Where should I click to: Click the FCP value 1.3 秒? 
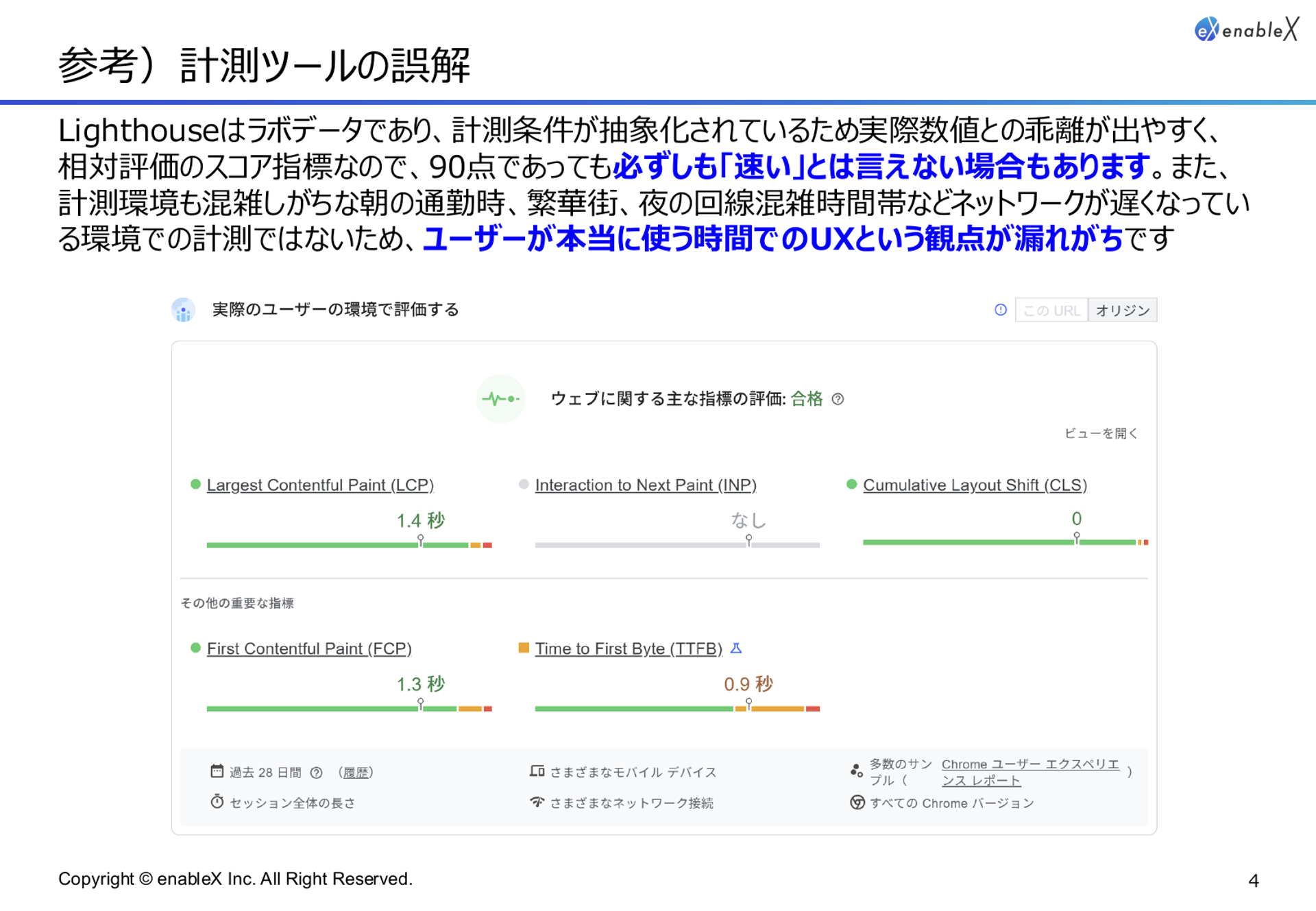[420, 684]
